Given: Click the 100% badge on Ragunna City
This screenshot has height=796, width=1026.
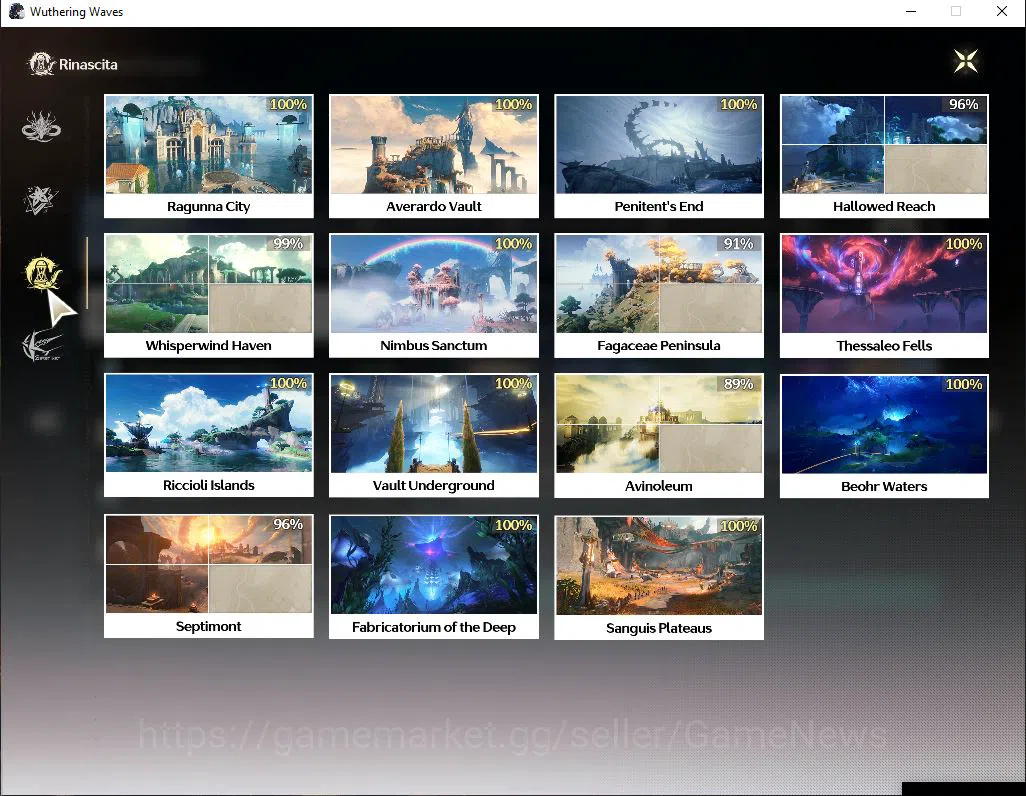Looking at the screenshot, I should click(288, 104).
